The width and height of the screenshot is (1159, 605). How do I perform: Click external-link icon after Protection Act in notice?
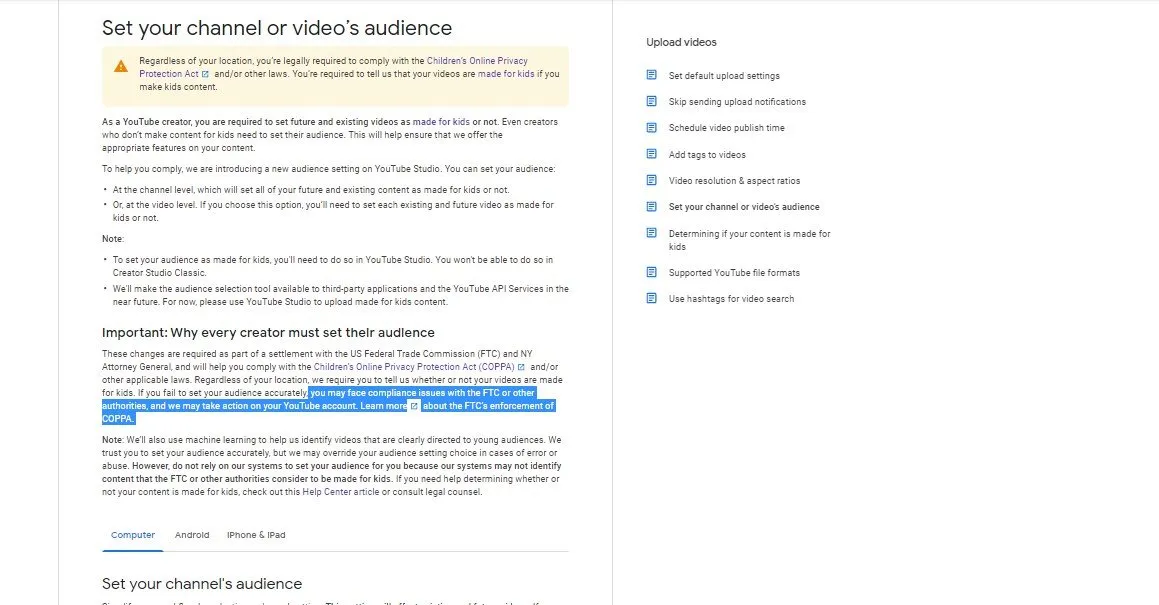click(x=205, y=74)
